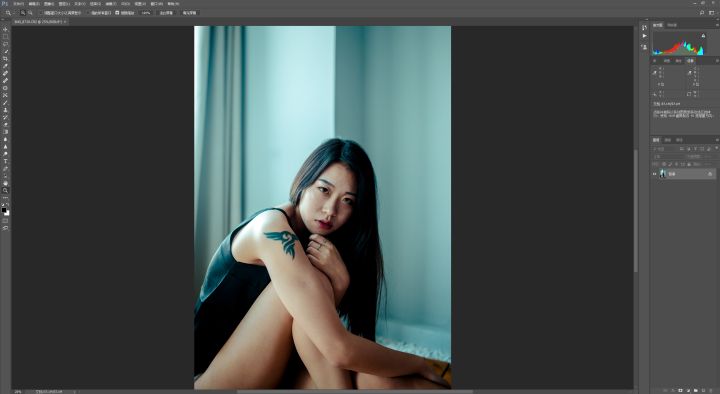
Task: Select the Gradient tool
Action: click(5, 132)
